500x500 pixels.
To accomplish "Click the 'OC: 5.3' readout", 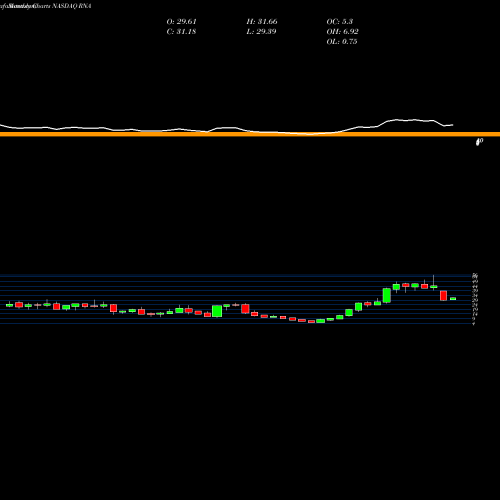I will pyautogui.click(x=340, y=22).
